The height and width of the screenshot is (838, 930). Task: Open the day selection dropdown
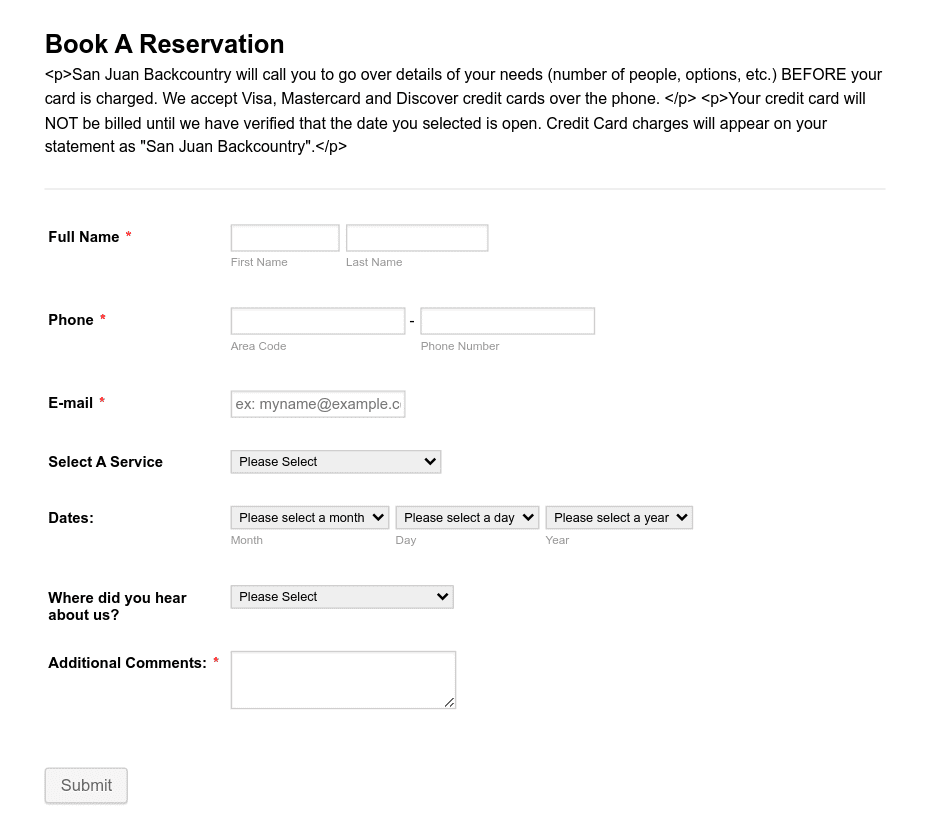tap(467, 518)
